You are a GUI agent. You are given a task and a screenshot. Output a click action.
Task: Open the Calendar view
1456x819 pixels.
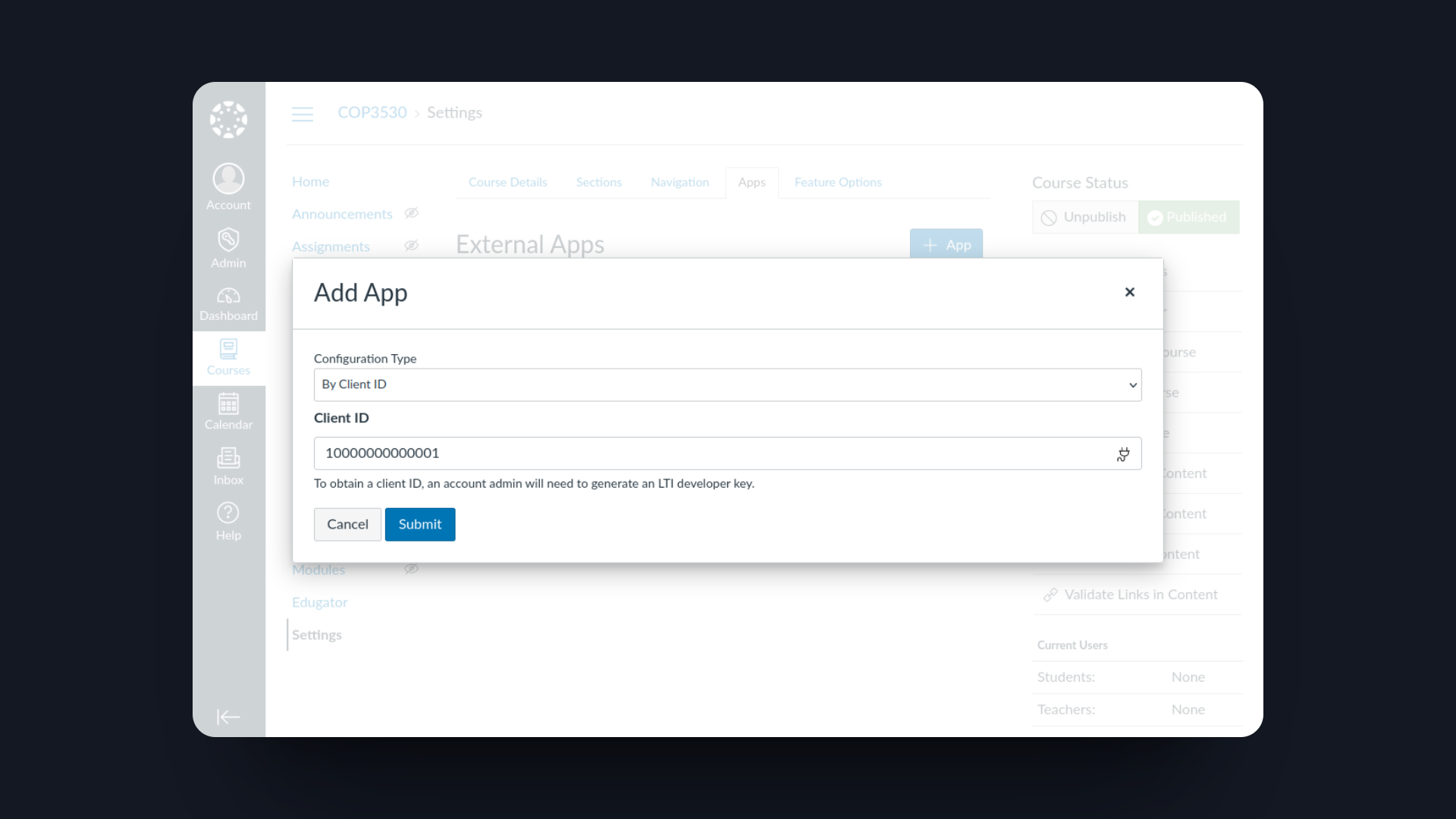click(228, 411)
